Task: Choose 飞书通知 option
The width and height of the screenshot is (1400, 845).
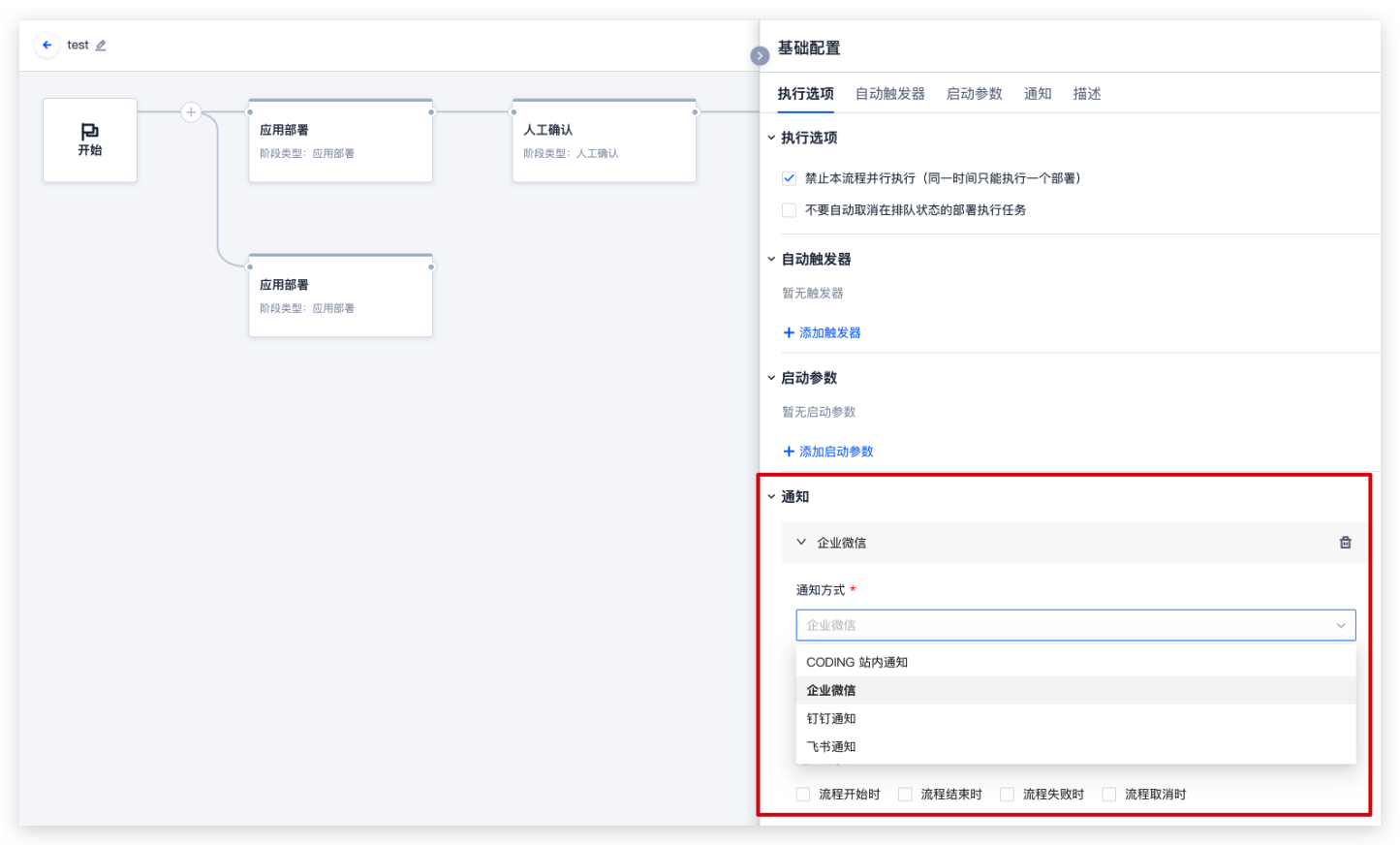Action: (1075, 747)
